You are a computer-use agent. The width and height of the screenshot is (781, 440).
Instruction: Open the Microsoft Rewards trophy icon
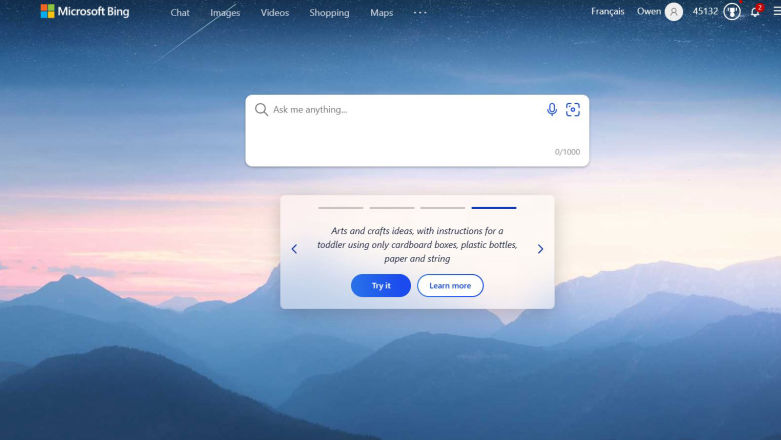tap(732, 11)
